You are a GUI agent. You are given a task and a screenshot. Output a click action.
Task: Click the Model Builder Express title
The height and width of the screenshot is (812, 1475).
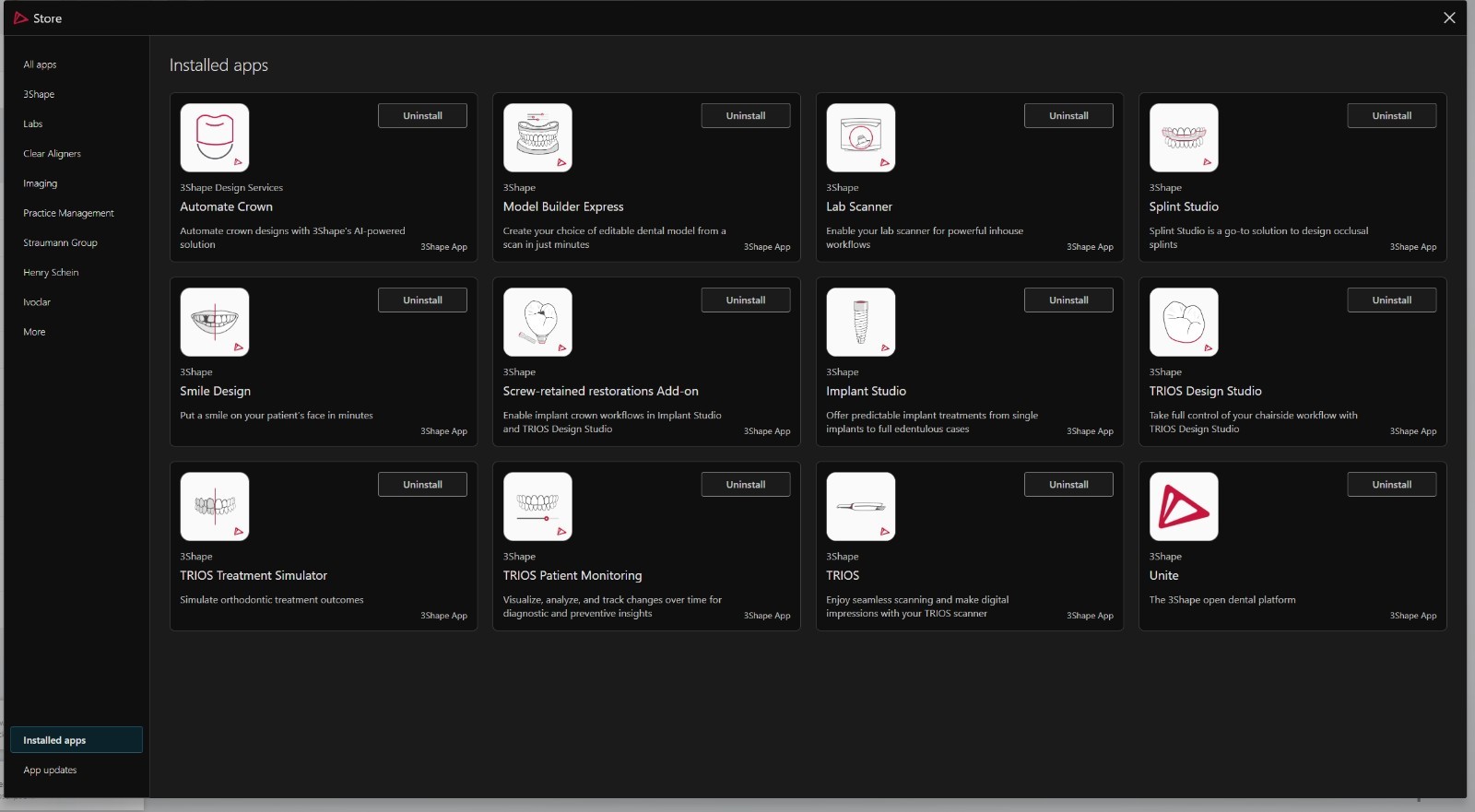pos(563,206)
